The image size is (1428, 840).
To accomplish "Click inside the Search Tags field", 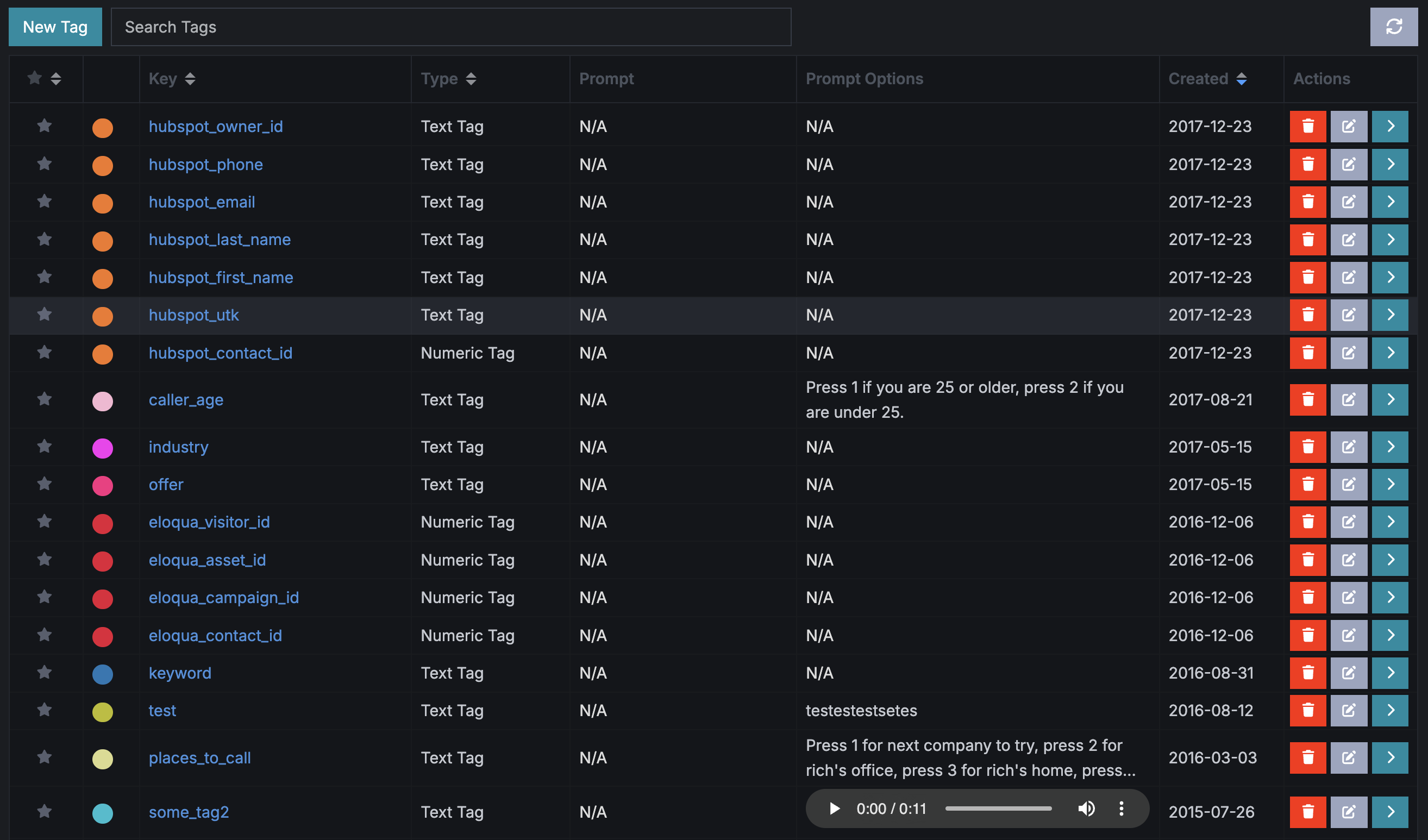I will (x=450, y=27).
